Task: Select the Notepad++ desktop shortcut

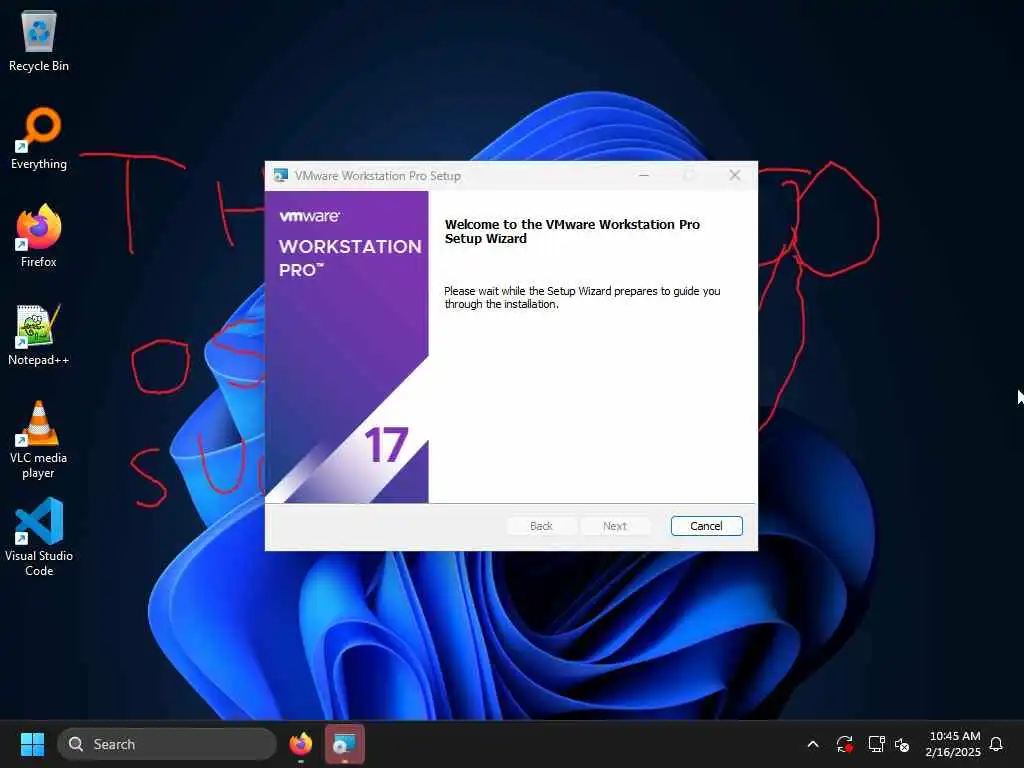Action: tap(39, 335)
